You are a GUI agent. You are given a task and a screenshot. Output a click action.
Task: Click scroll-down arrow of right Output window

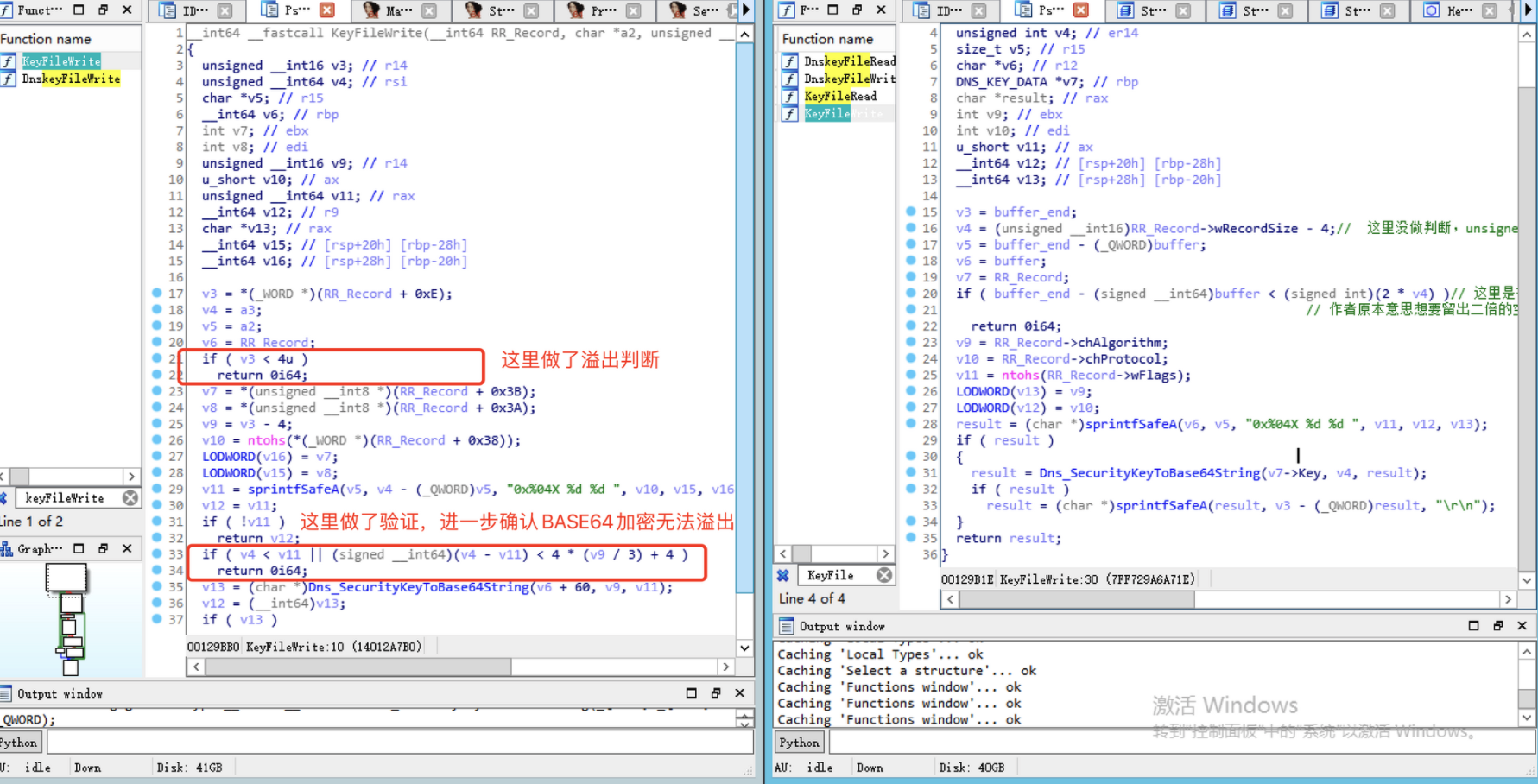(x=1527, y=718)
